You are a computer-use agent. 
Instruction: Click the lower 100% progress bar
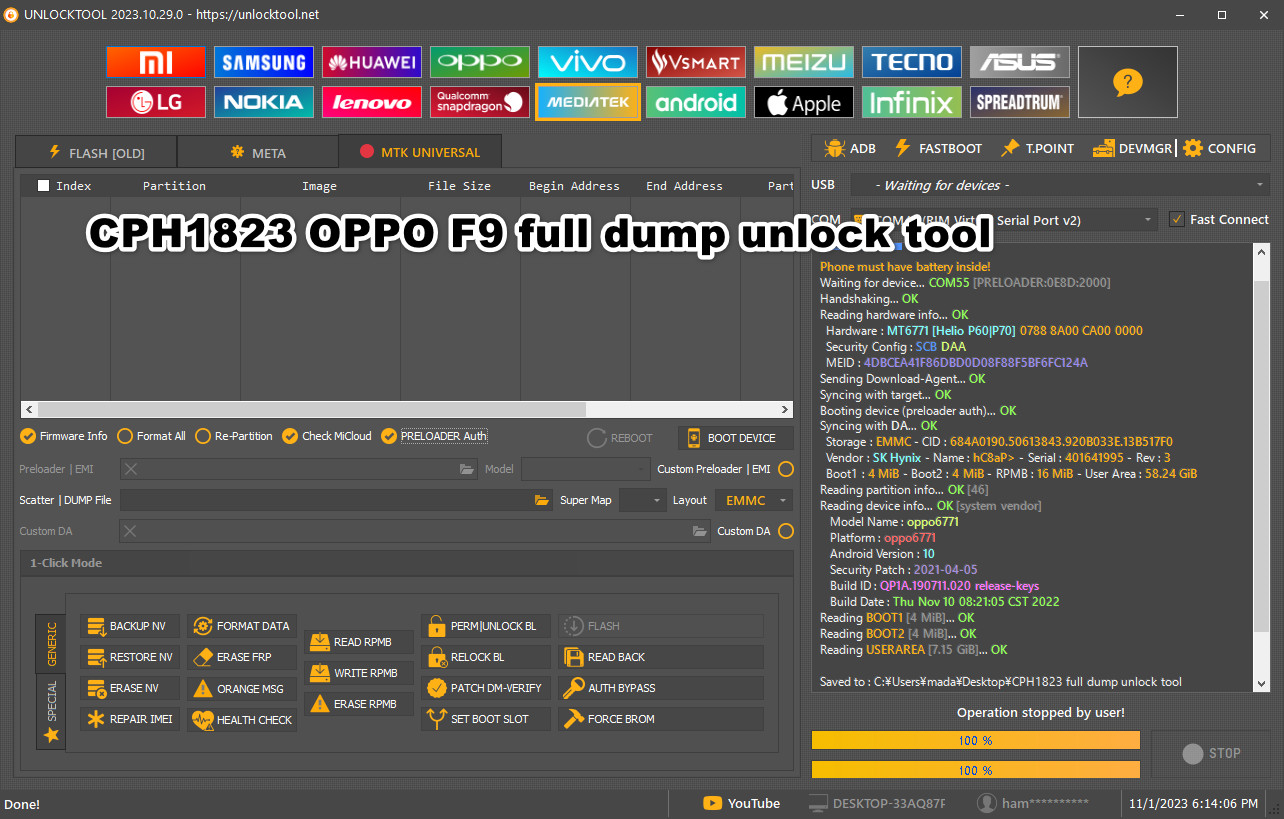pyautogui.click(x=975, y=770)
